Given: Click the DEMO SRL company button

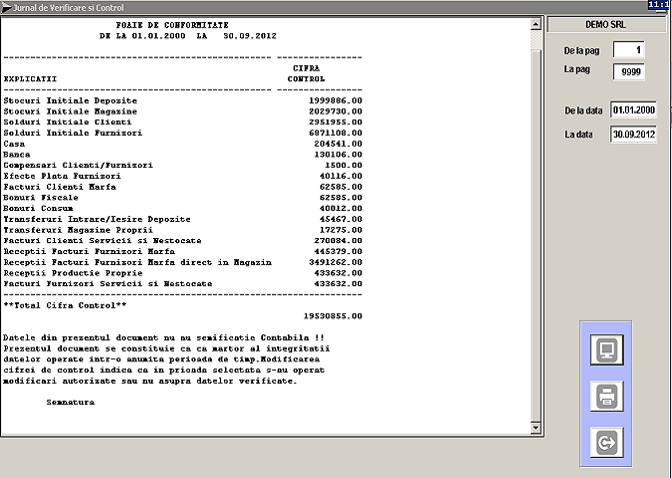Looking at the screenshot, I should (x=607, y=24).
